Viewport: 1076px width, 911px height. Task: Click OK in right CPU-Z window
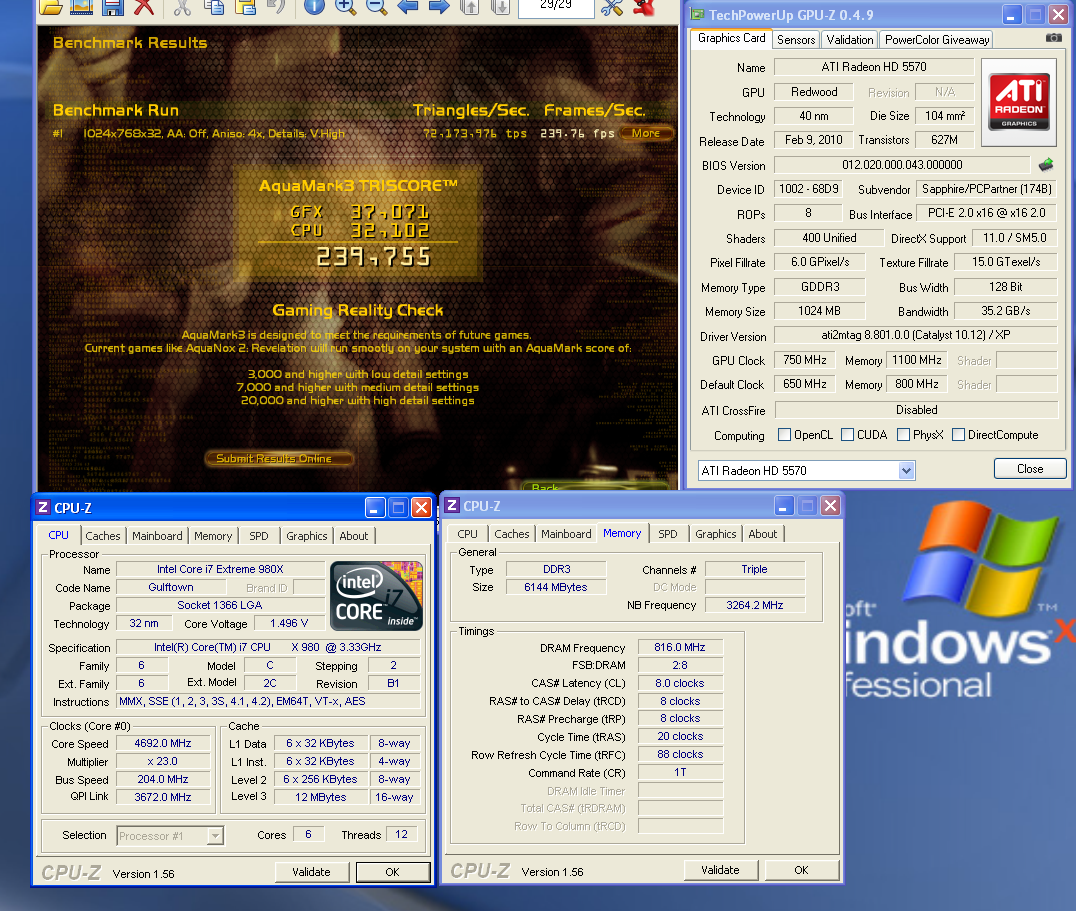pos(802,870)
